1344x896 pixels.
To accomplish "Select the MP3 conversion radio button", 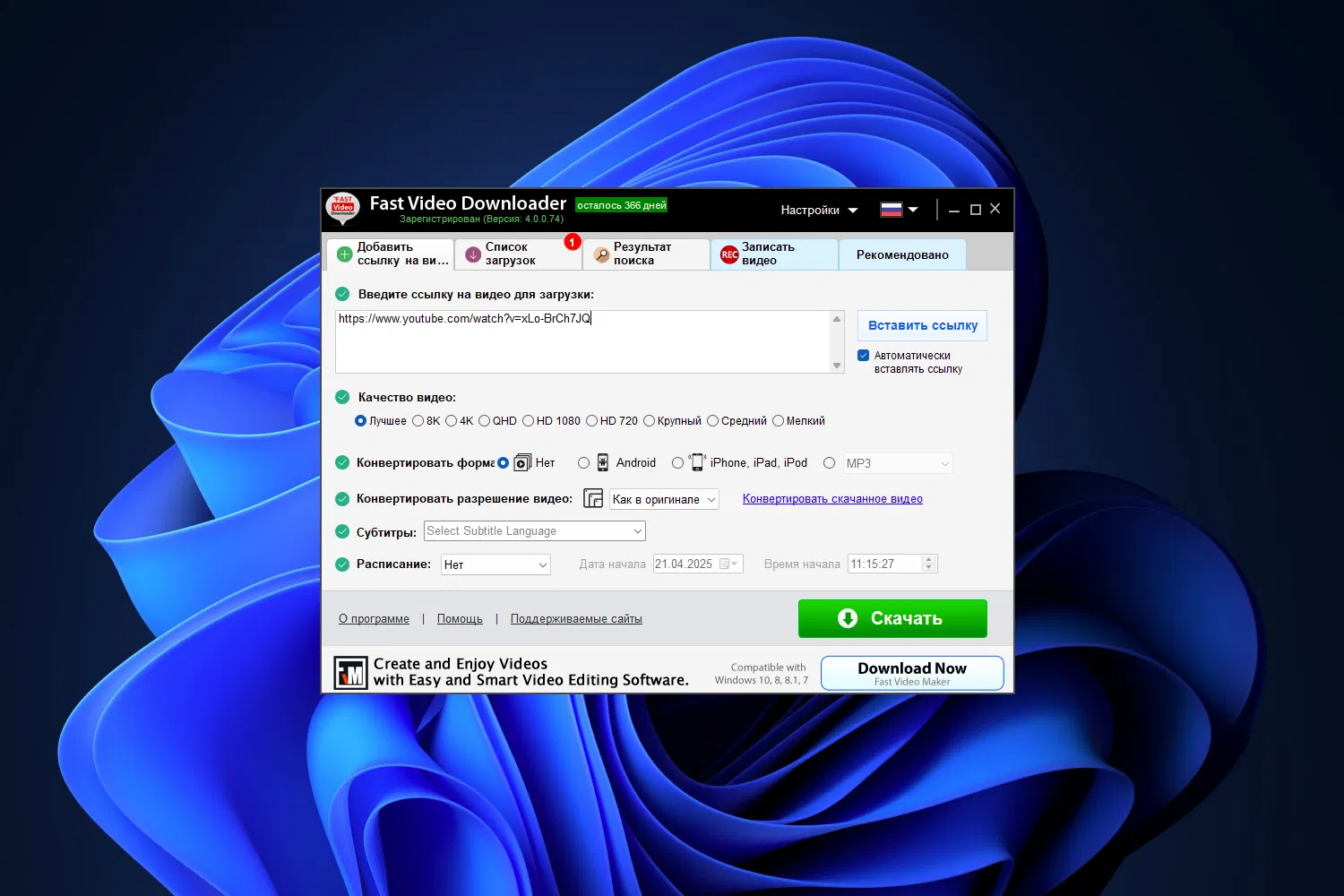I will click(x=829, y=463).
